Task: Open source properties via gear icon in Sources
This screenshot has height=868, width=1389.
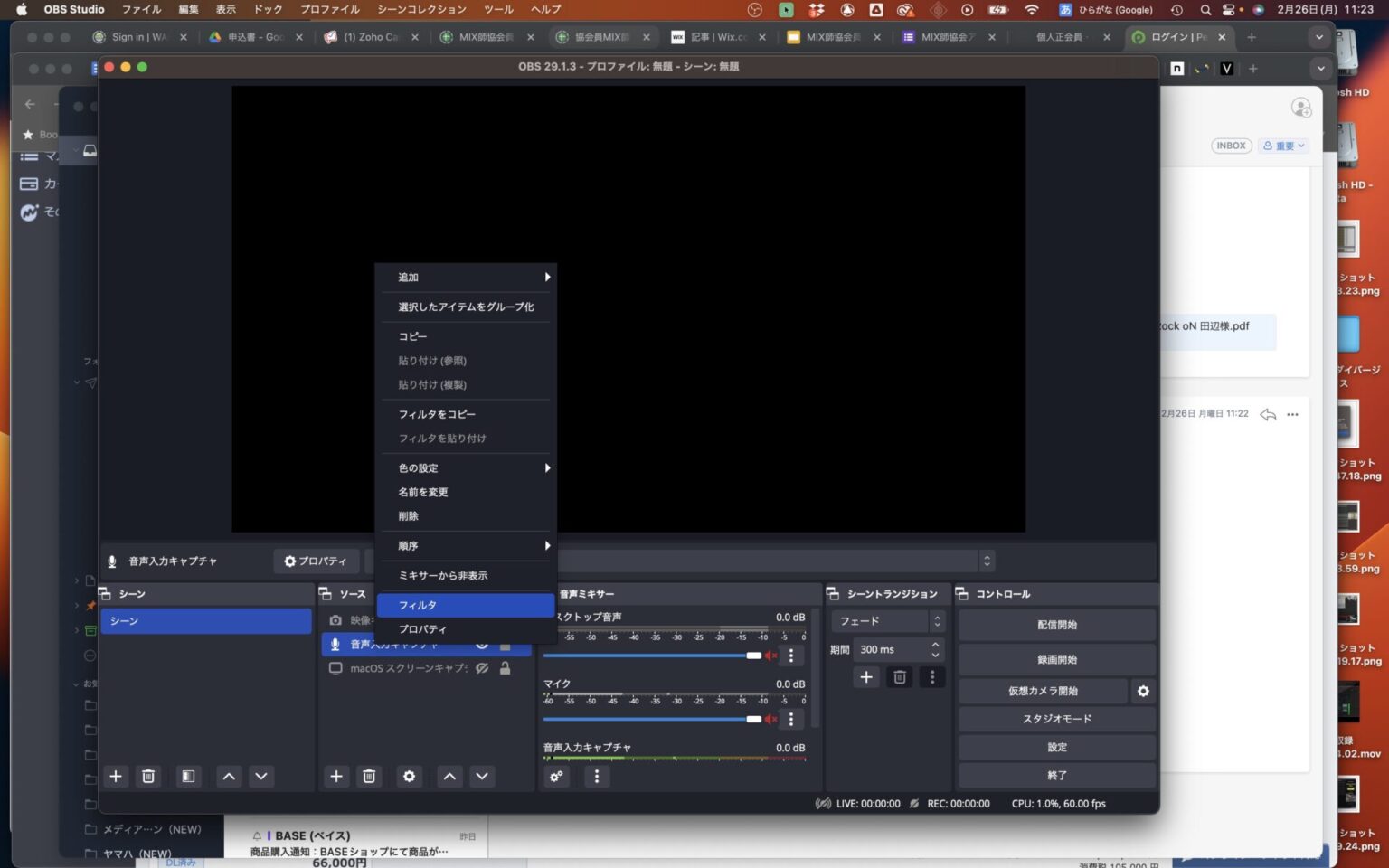Action: point(409,776)
